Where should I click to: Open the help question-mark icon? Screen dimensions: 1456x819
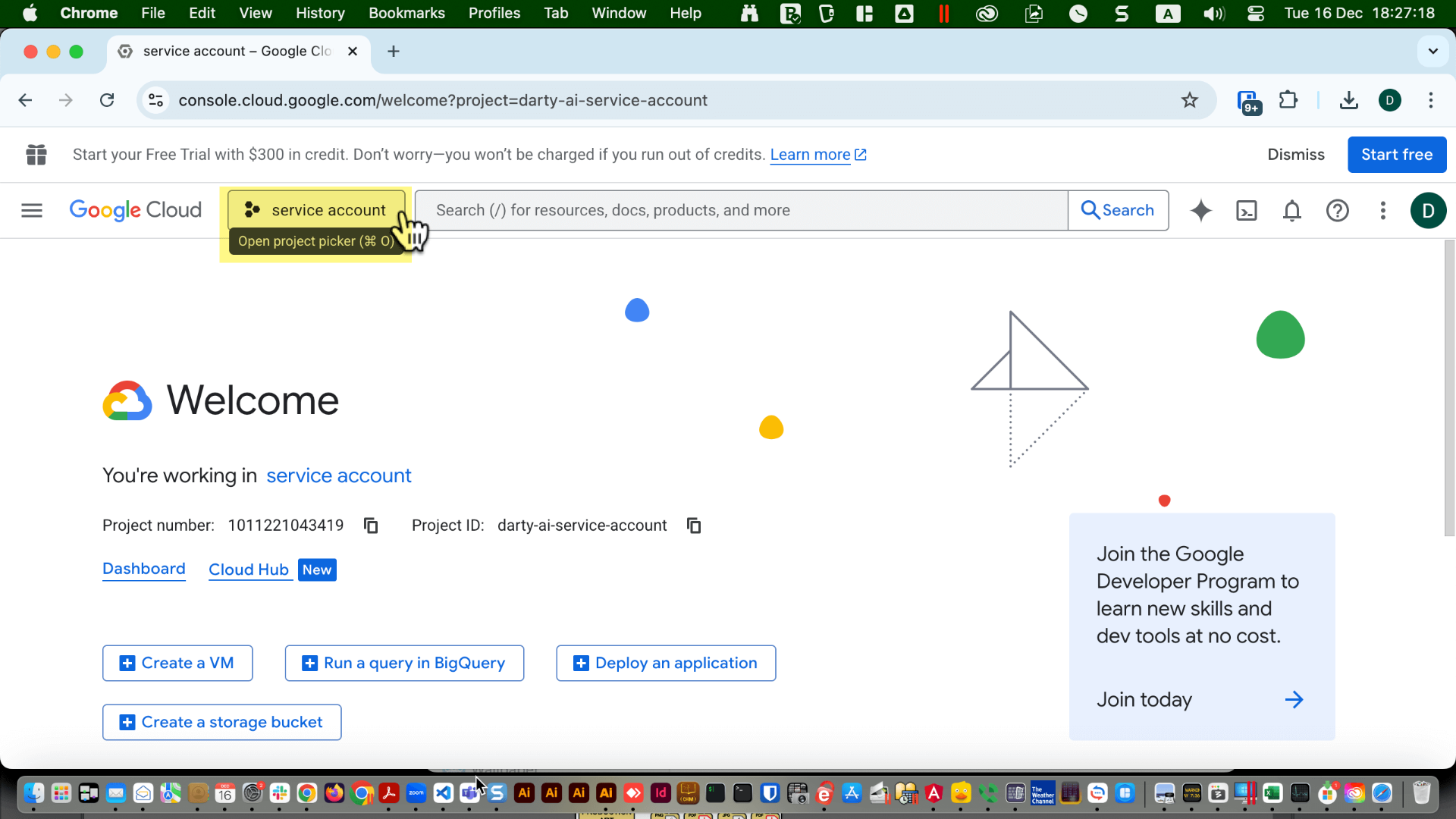click(x=1337, y=211)
